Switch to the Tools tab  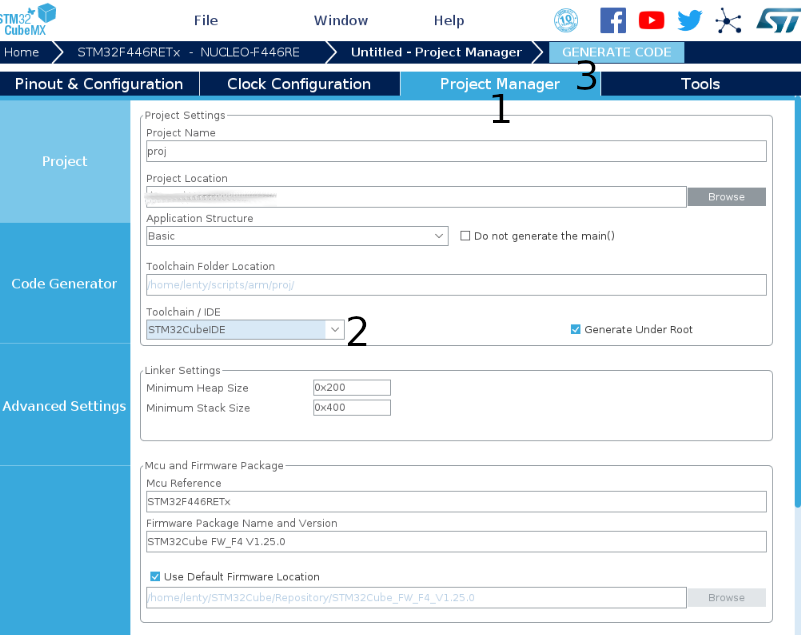coord(700,84)
